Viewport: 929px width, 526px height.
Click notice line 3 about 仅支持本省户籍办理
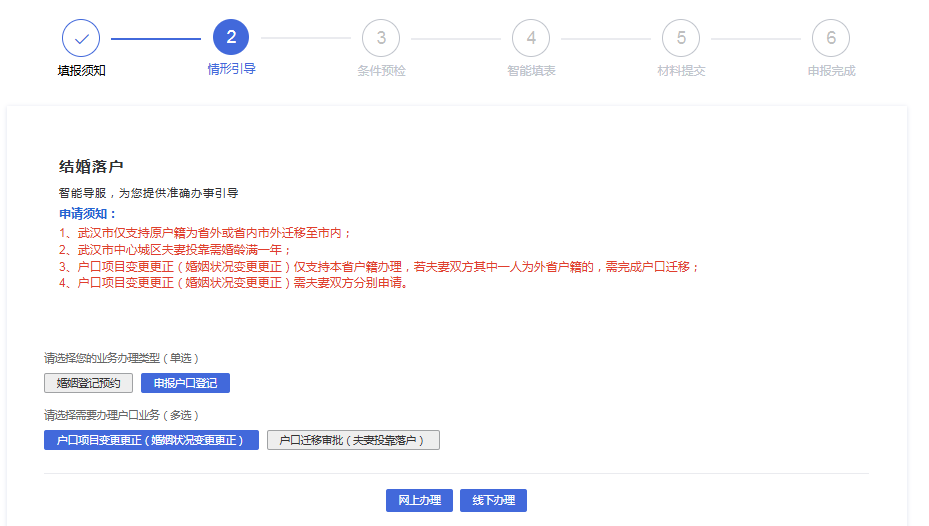379,267
